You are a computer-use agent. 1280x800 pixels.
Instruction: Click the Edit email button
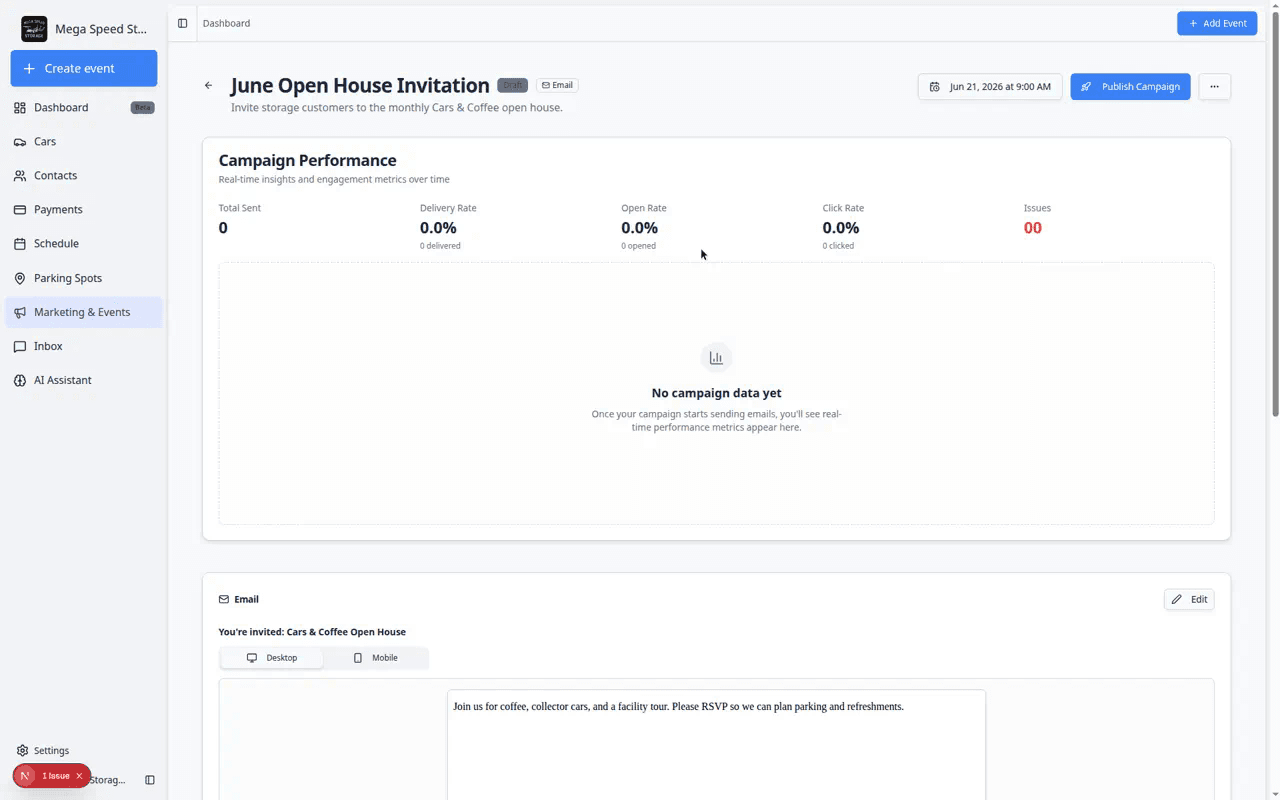[x=1189, y=599]
